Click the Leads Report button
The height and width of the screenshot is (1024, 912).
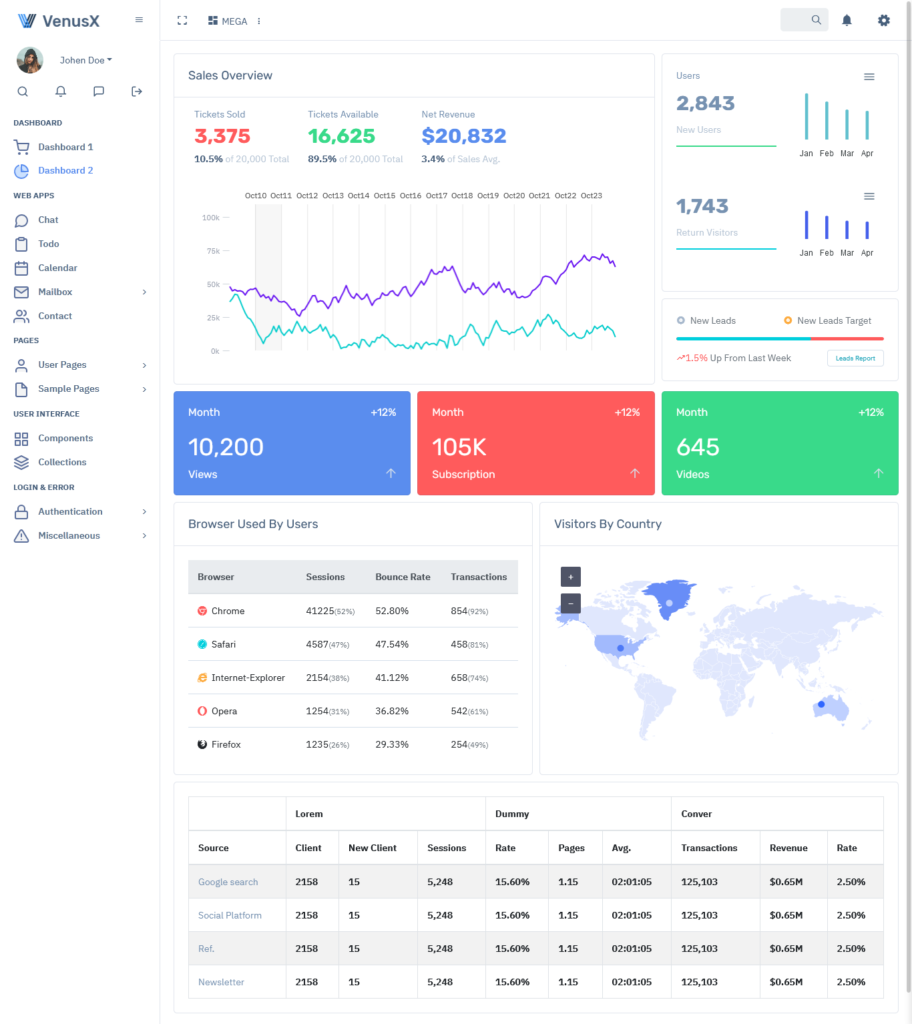point(854,358)
